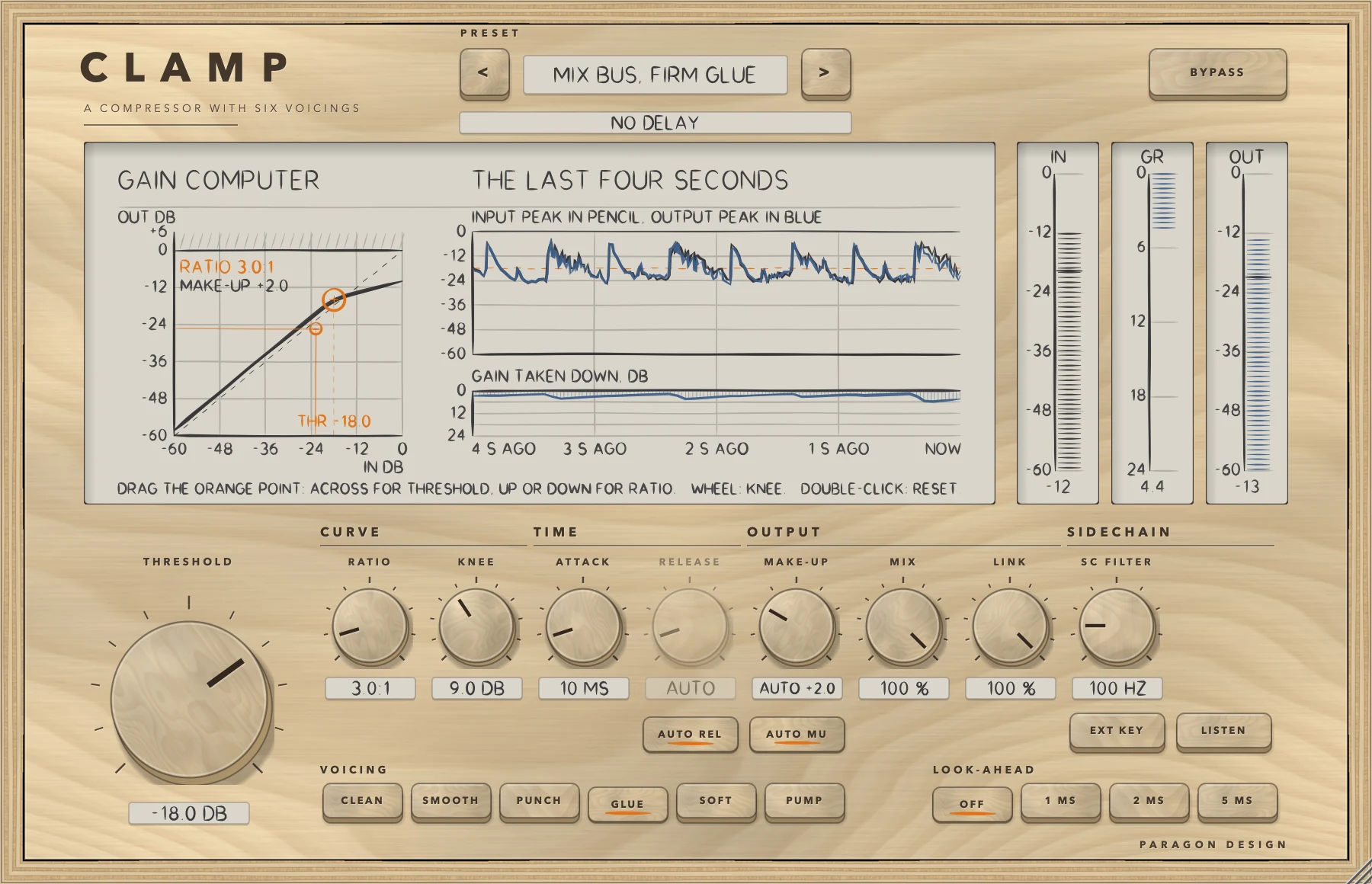Click the large orange ratio point on the gain curve
Viewport: 1372px width, 884px height.
pyautogui.click(x=334, y=300)
